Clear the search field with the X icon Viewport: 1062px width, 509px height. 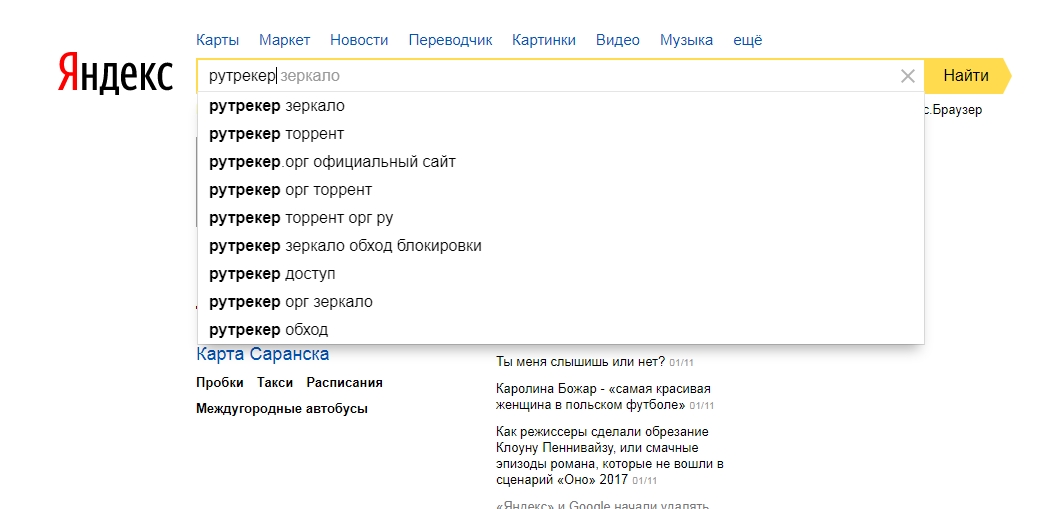coord(908,76)
